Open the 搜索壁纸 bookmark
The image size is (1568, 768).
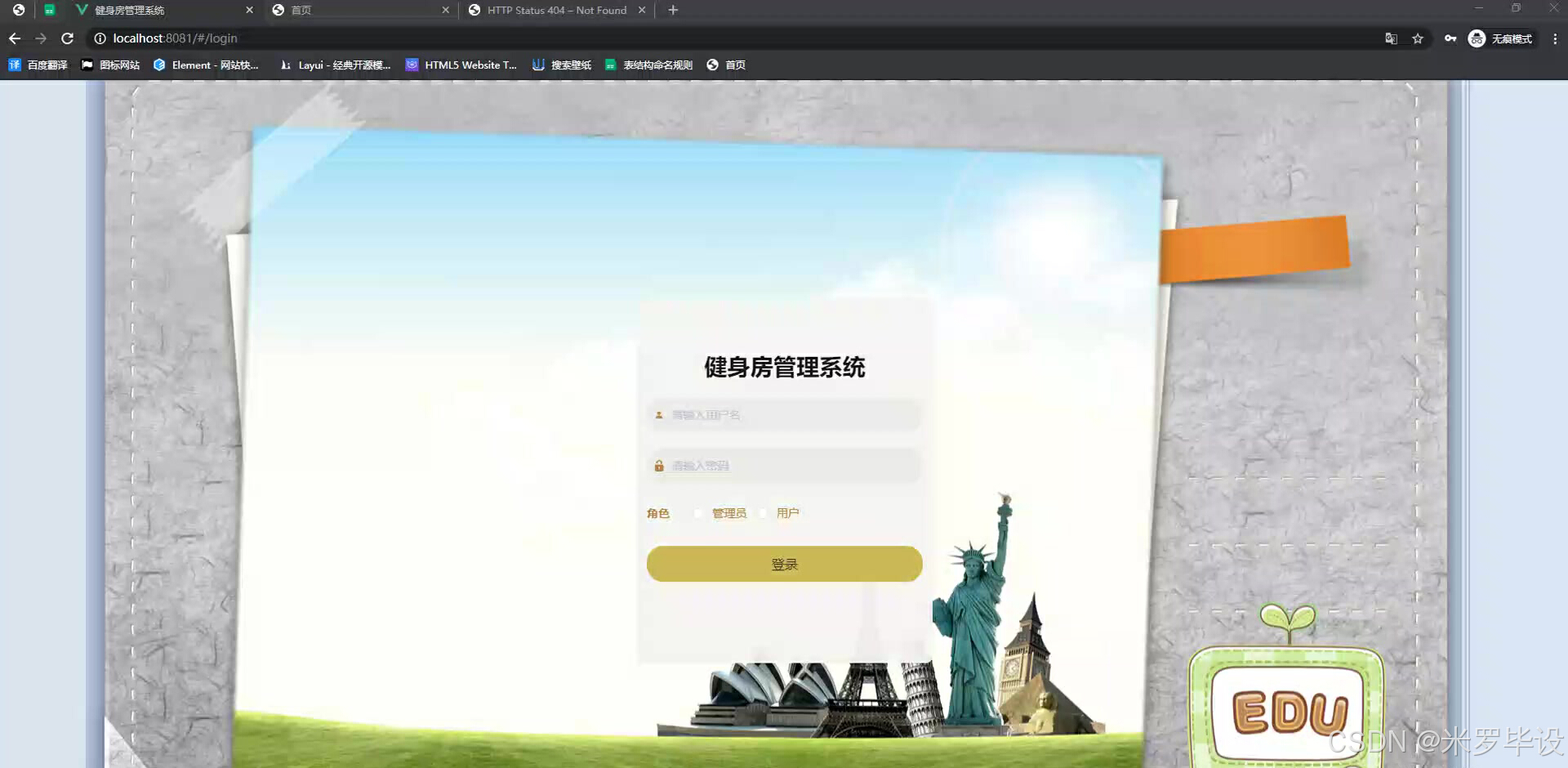click(x=562, y=65)
